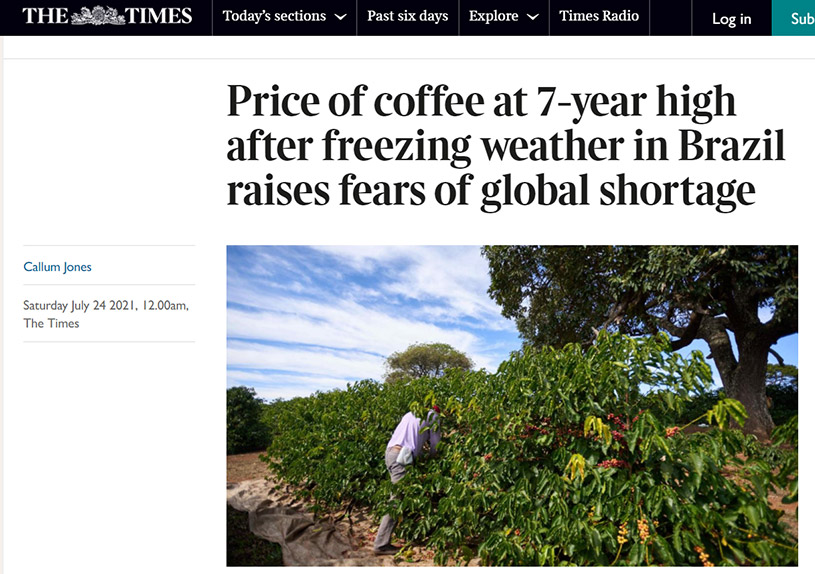Click the Saturday July 24 2021 date text

[x=105, y=305]
